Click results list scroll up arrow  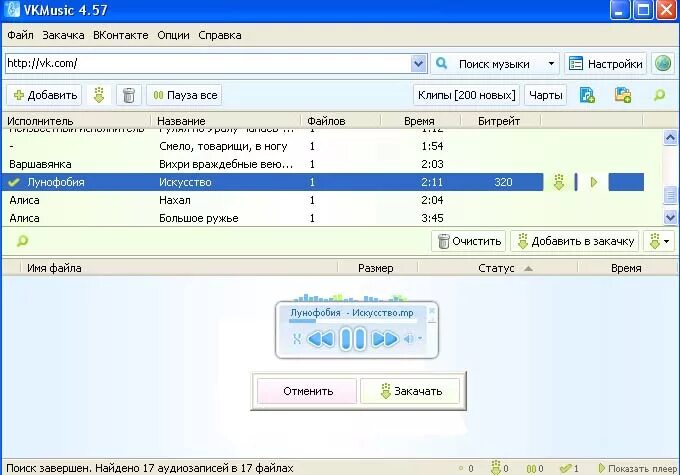click(x=670, y=138)
